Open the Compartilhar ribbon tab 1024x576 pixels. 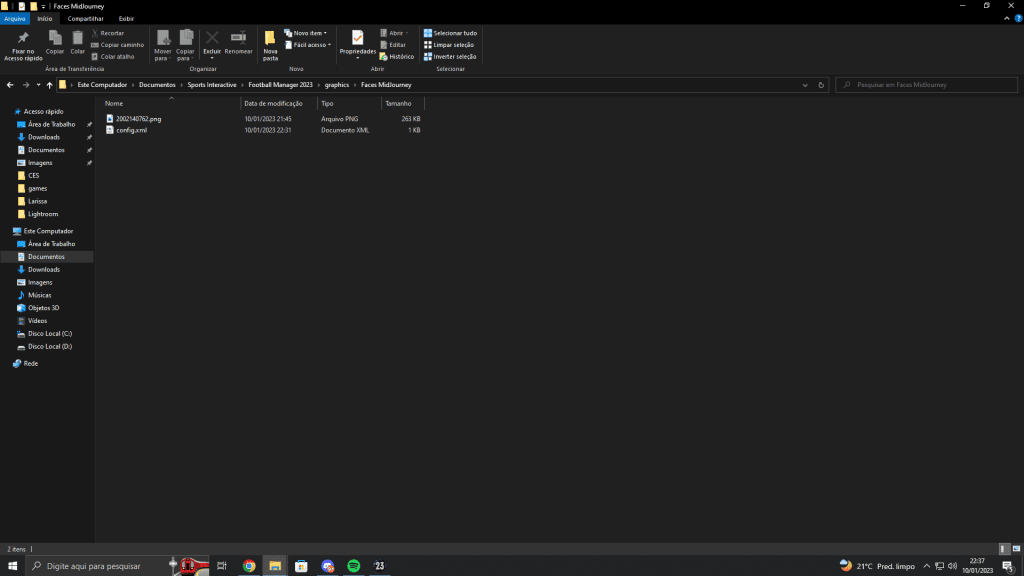coord(85,18)
